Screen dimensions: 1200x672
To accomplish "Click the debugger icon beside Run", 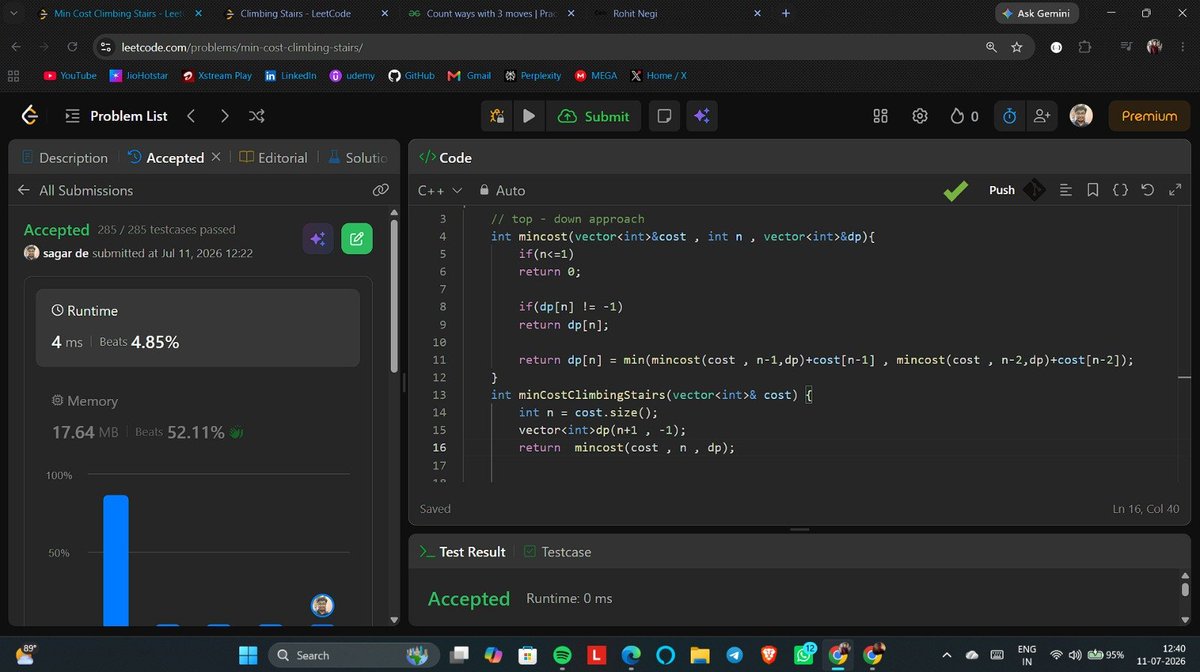I will click(497, 116).
